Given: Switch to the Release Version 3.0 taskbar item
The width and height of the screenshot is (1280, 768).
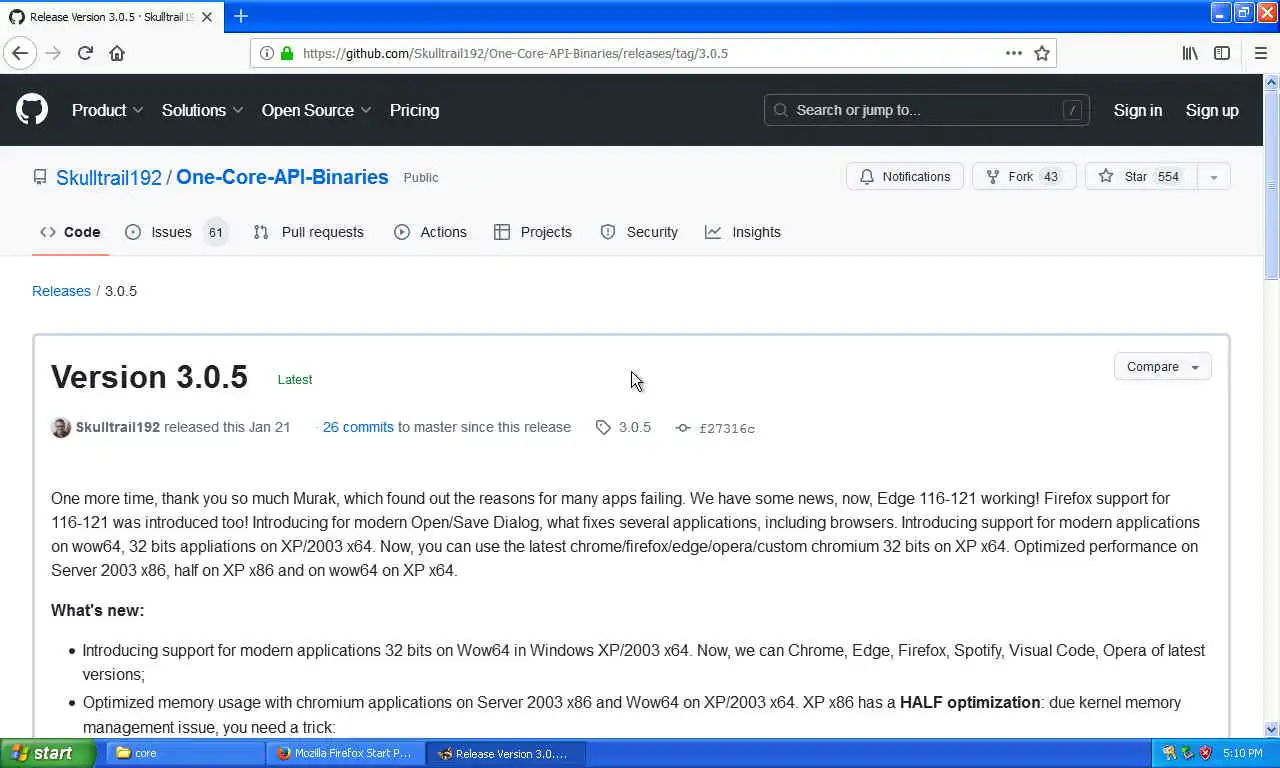Looking at the screenshot, I should [x=505, y=753].
